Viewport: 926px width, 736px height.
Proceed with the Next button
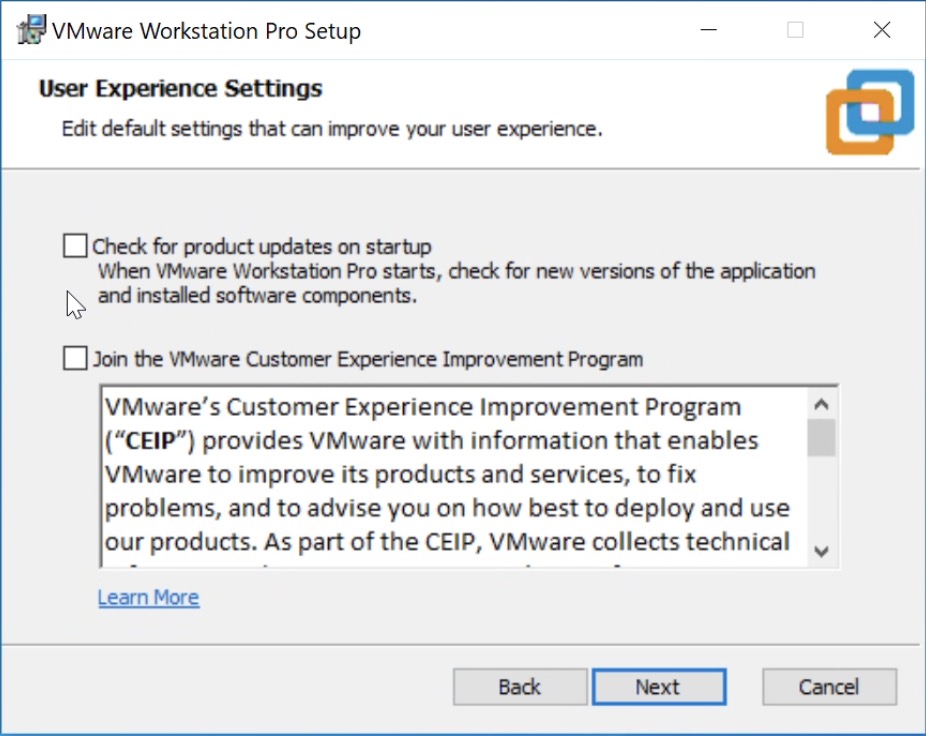pos(658,687)
